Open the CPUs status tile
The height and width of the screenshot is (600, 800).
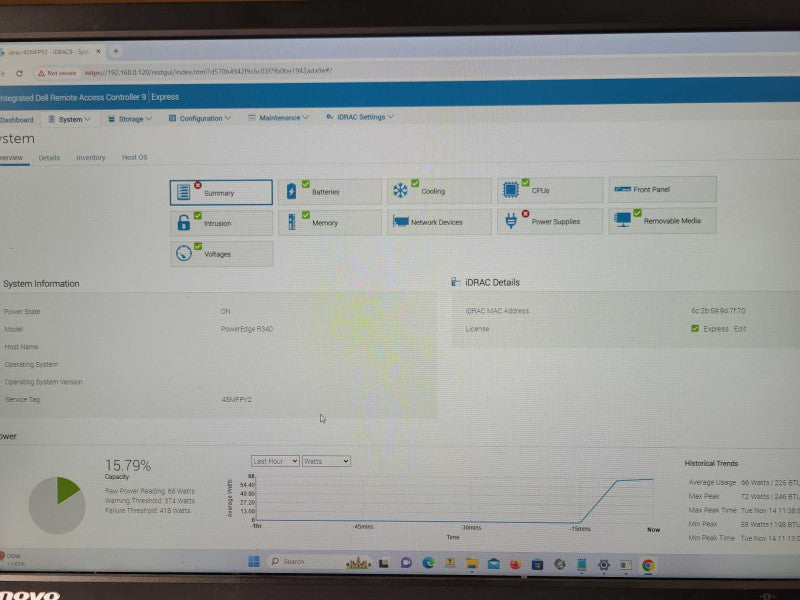coord(550,190)
